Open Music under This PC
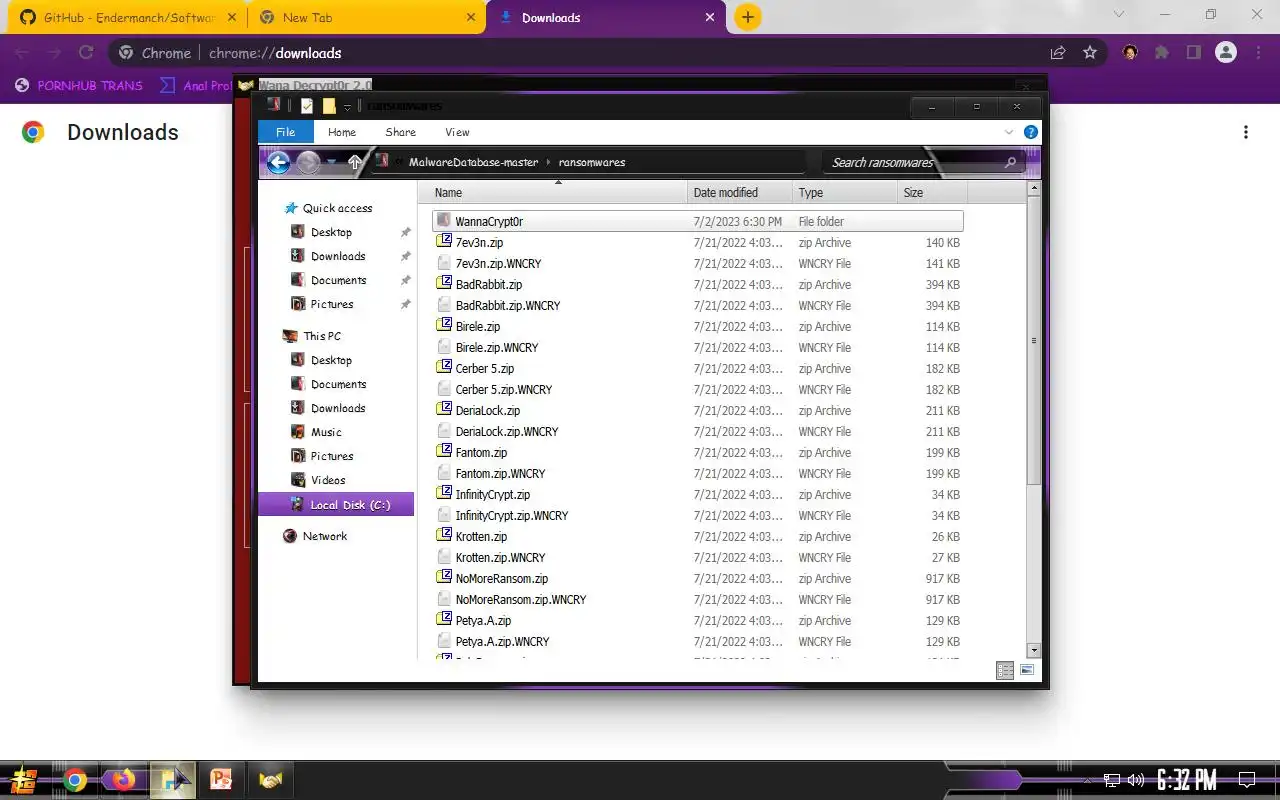1280x800 pixels. pyautogui.click(x=326, y=432)
